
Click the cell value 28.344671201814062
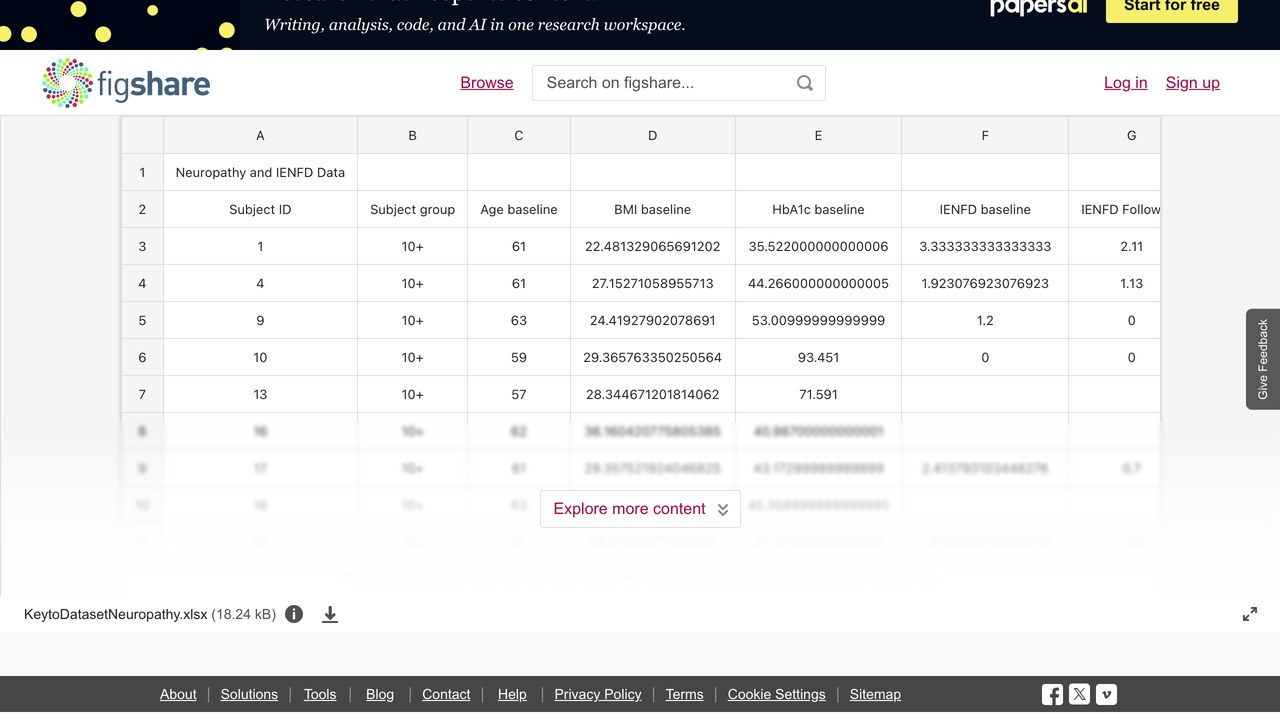(x=653, y=394)
